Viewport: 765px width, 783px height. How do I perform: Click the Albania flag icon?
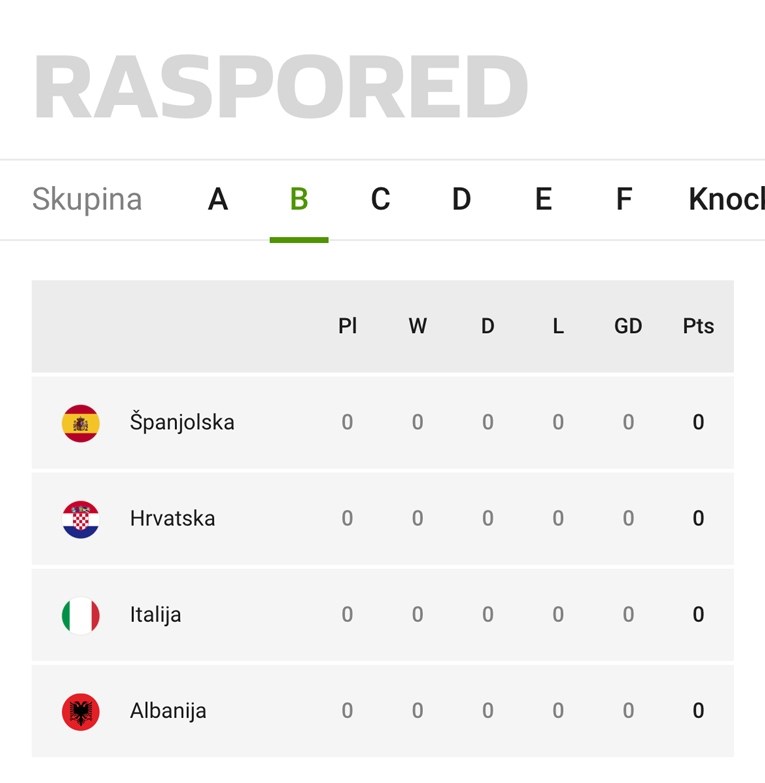(80, 712)
